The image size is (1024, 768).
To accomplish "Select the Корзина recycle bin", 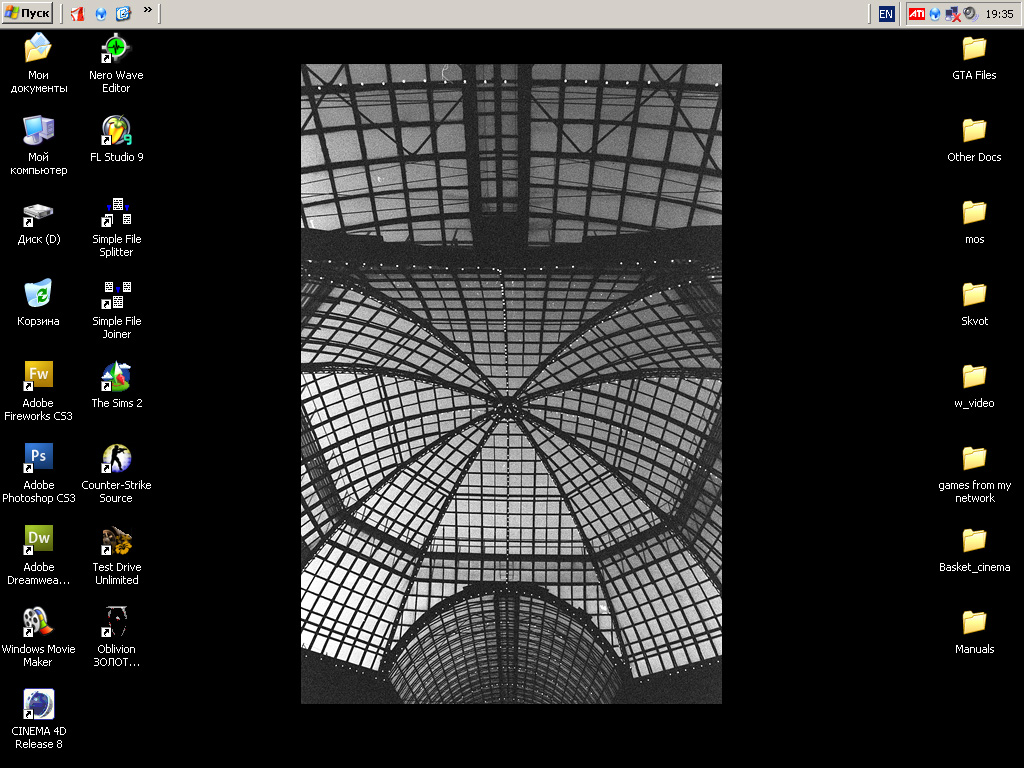I will point(38,302).
